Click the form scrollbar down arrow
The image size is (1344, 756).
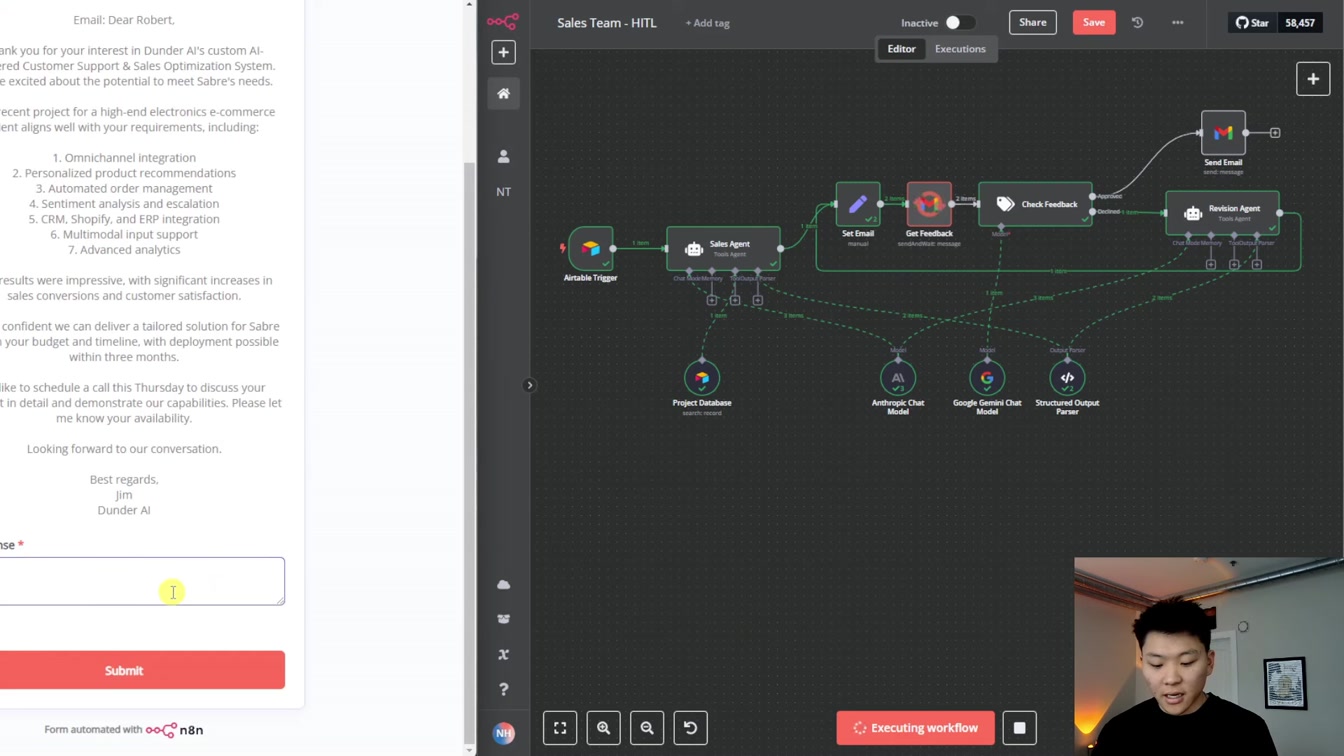point(470,750)
